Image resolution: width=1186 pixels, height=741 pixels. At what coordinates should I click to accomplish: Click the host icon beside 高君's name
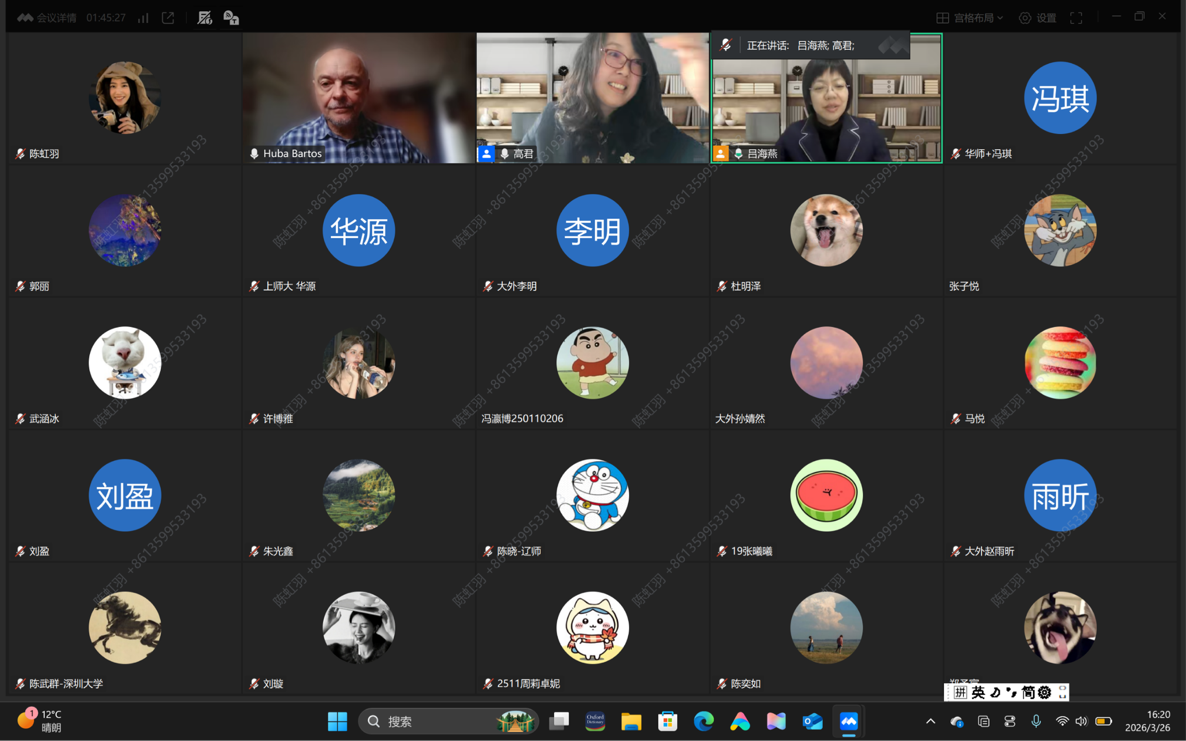click(486, 154)
